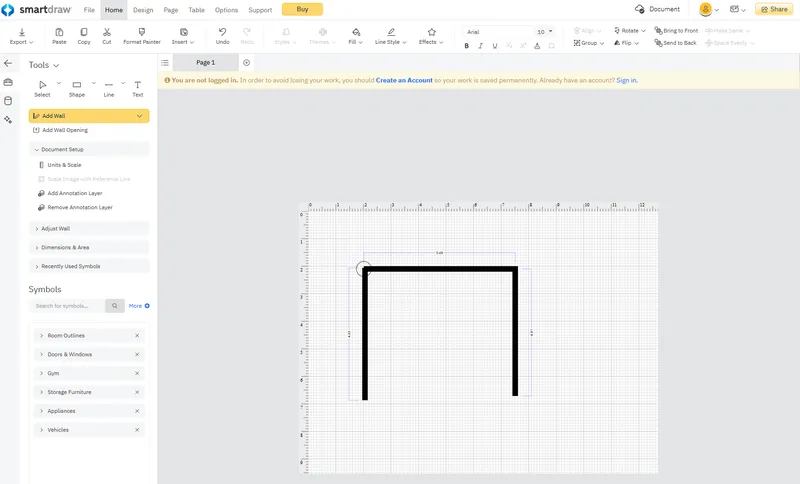Image resolution: width=800 pixels, height=484 pixels.
Task: Open Units & Scale settings
Action: click(60, 165)
